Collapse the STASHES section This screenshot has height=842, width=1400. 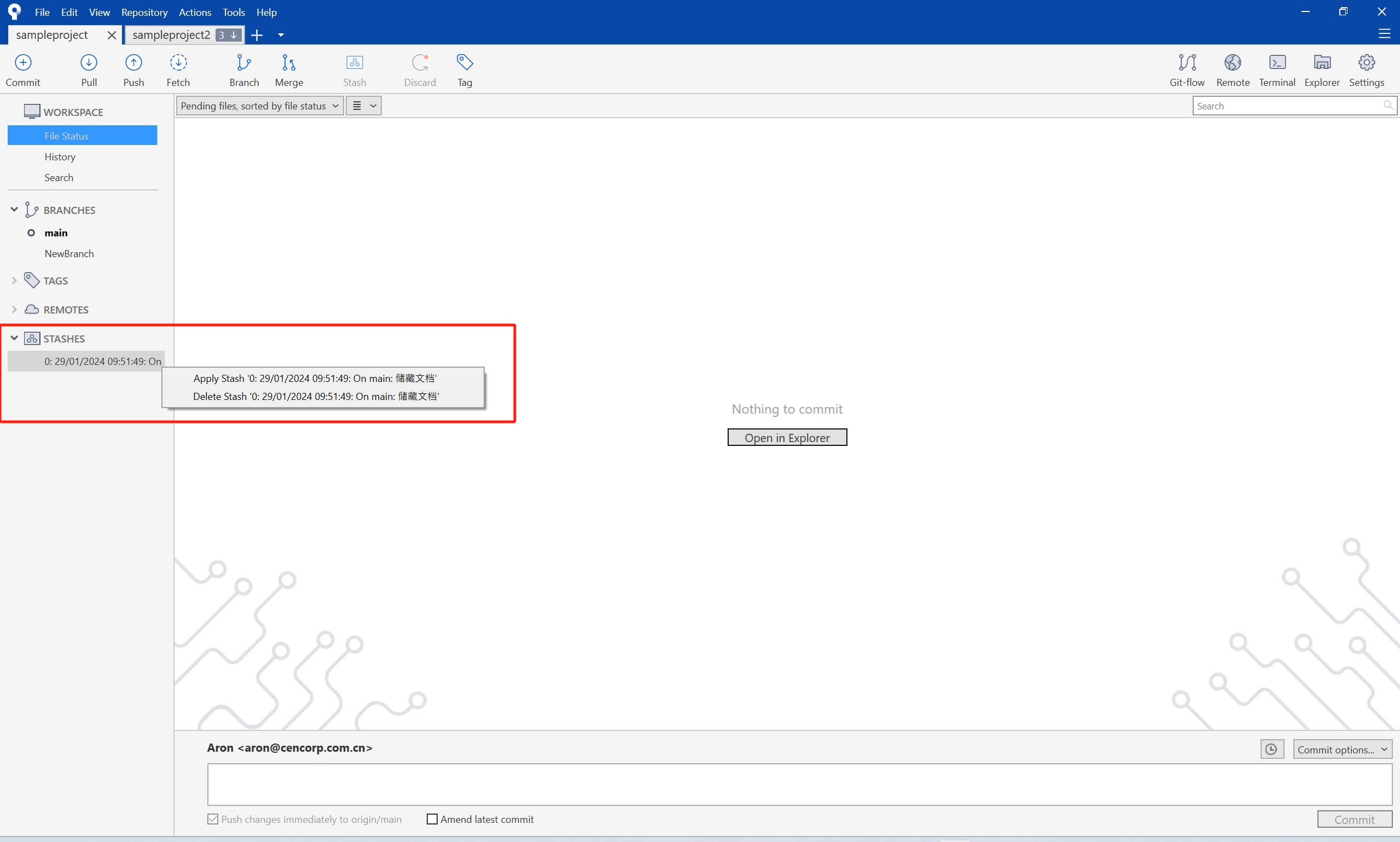click(x=14, y=338)
